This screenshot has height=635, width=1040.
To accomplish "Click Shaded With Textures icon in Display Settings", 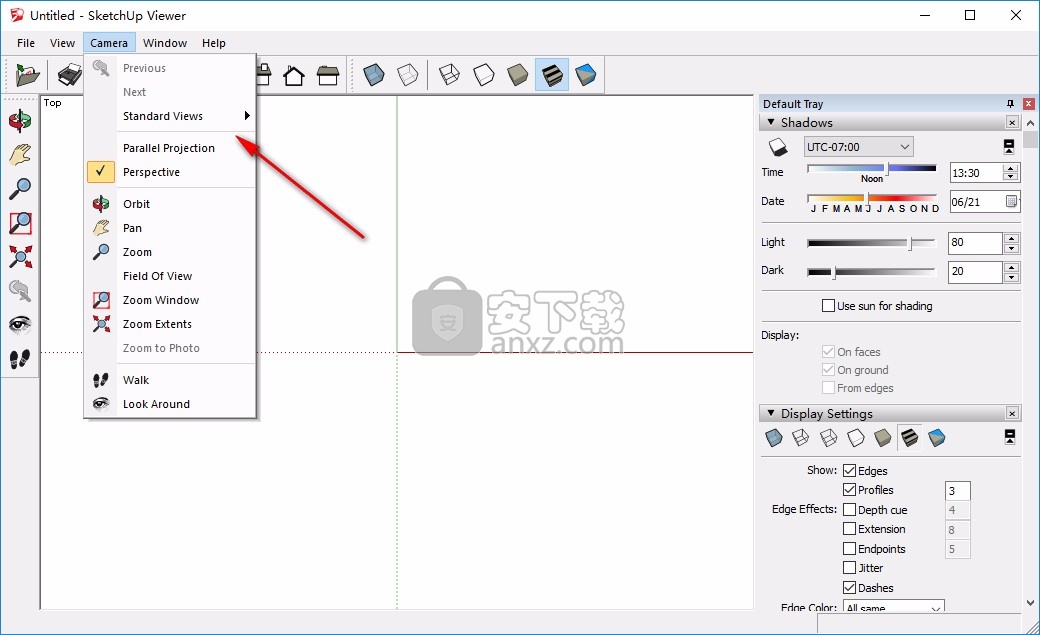I will 909,438.
